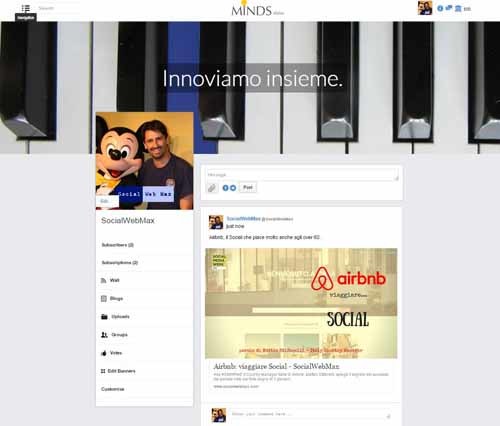Click the Blogs page icon

tap(104, 299)
